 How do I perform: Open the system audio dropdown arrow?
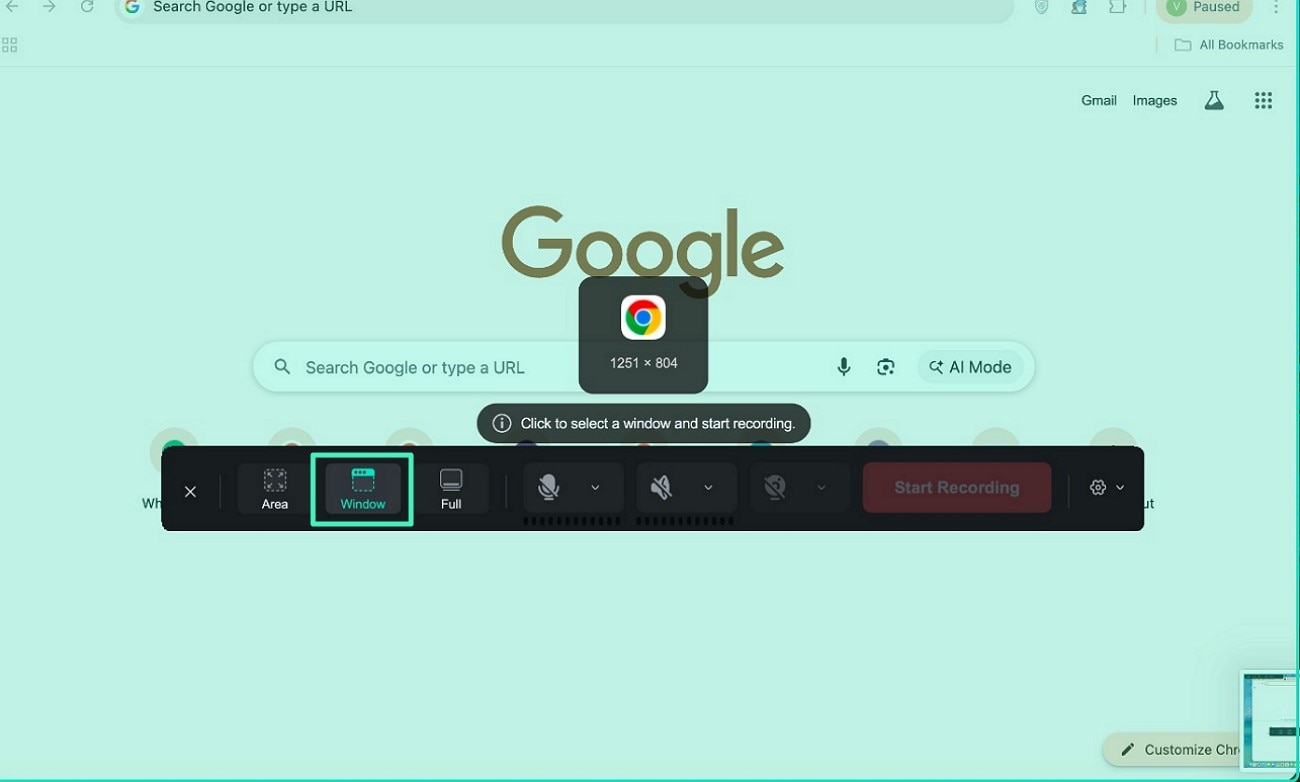click(x=708, y=488)
